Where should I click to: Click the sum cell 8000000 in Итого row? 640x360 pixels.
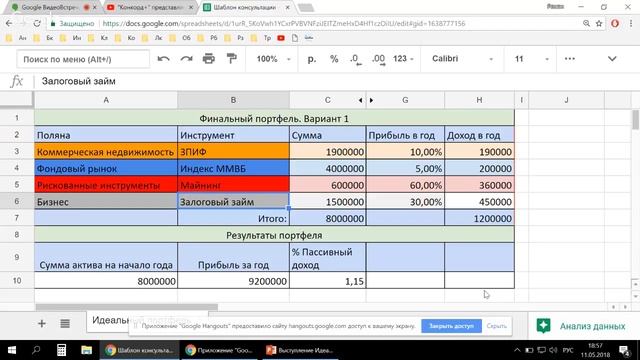[x=327, y=218]
